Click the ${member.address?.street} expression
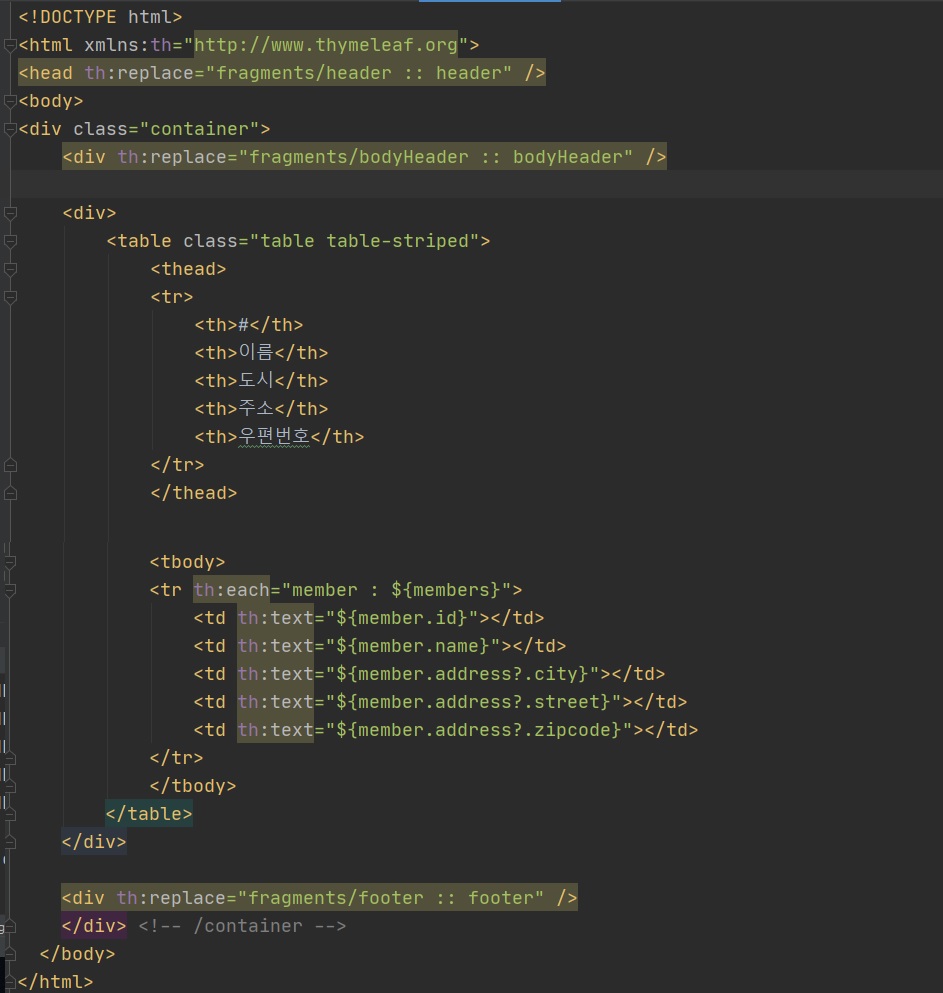Viewport: 943px width, 993px height. tap(474, 702)
